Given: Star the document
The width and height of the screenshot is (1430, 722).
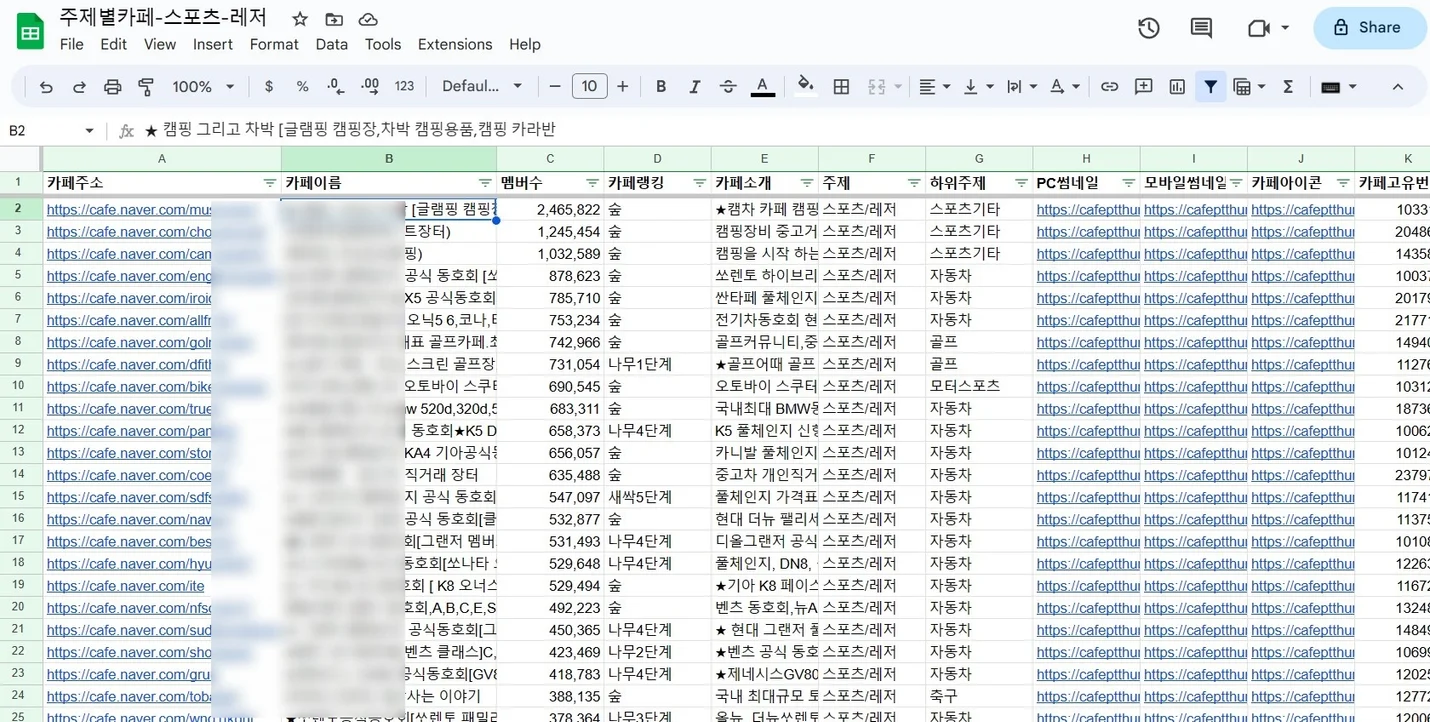Looking at the screenshot, I should pyautogui.click(x=300, y=19).
